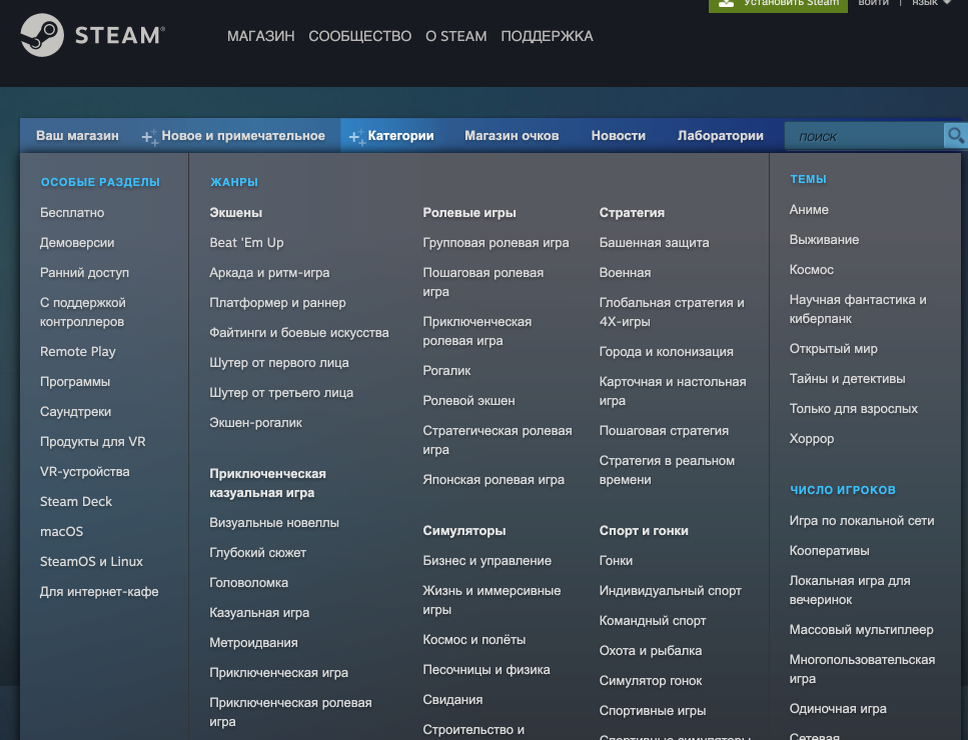968x740 pixels.
Task: Open the СООБЩЕСТВО top menu
Action: [360, 36]
